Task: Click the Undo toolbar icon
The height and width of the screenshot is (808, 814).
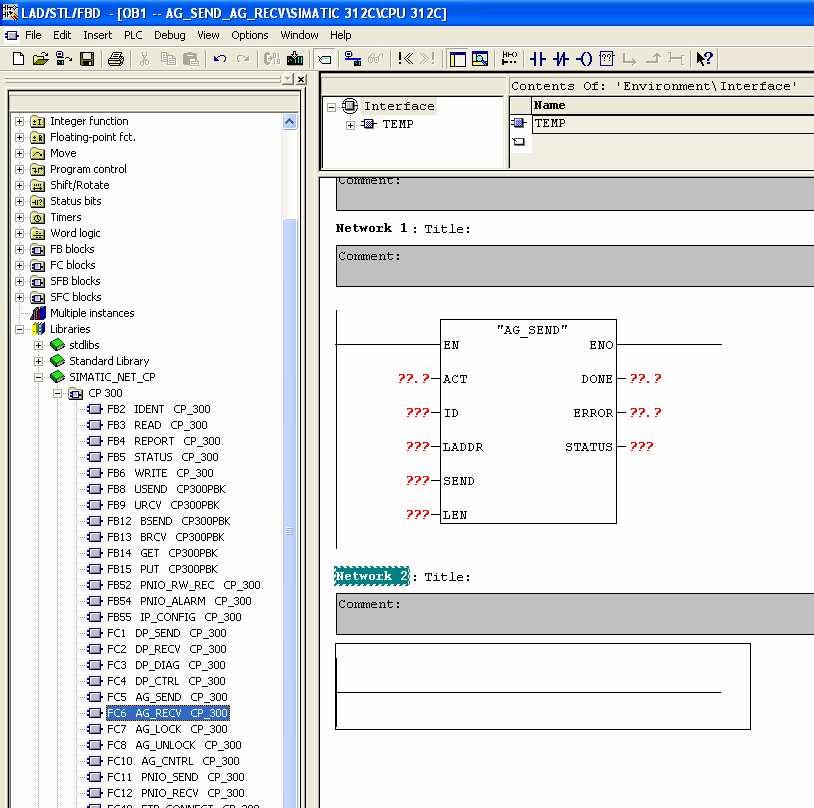Action: tap(220, 59)
